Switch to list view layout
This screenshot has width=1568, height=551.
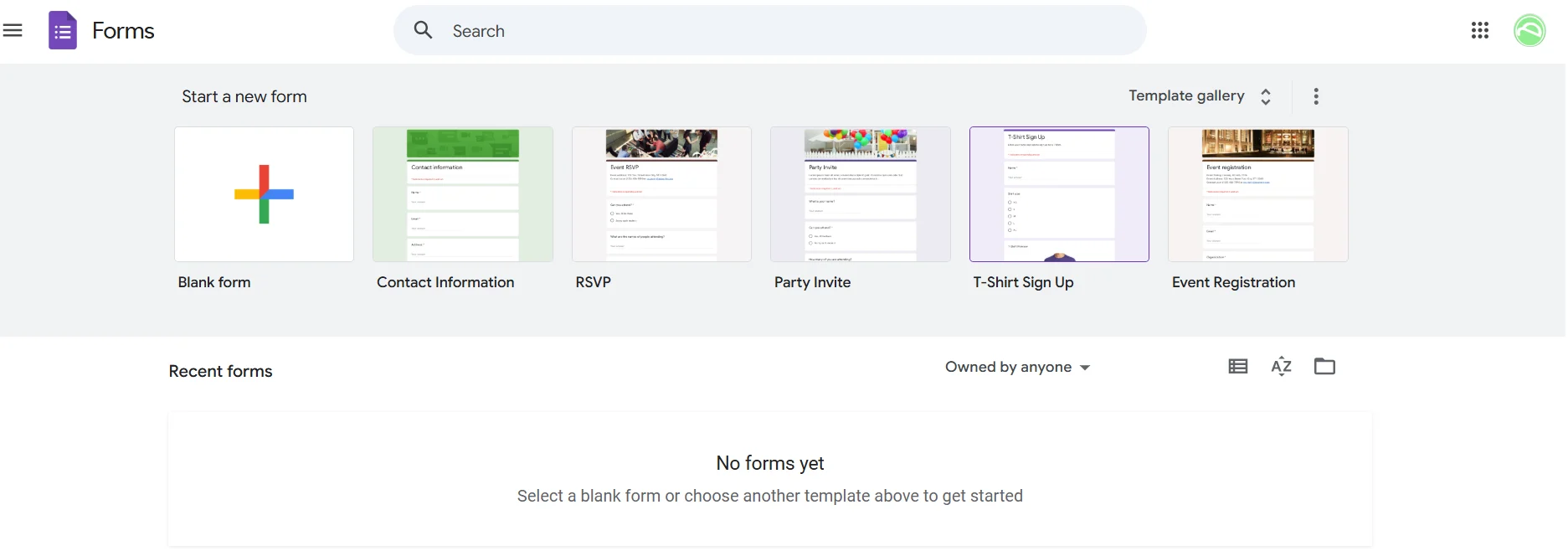(x=1237, y=367)
